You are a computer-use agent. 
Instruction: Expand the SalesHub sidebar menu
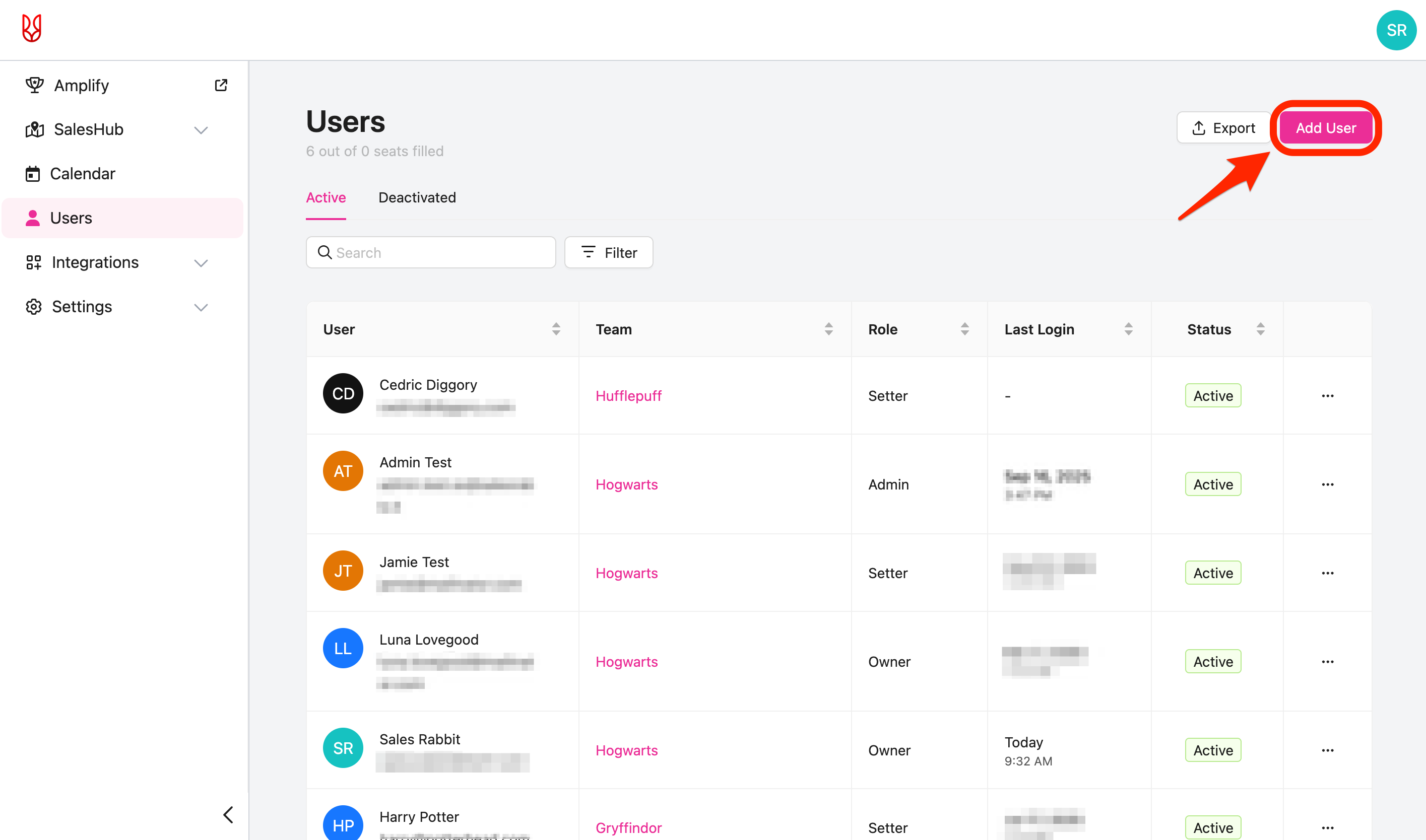point(201,129)
